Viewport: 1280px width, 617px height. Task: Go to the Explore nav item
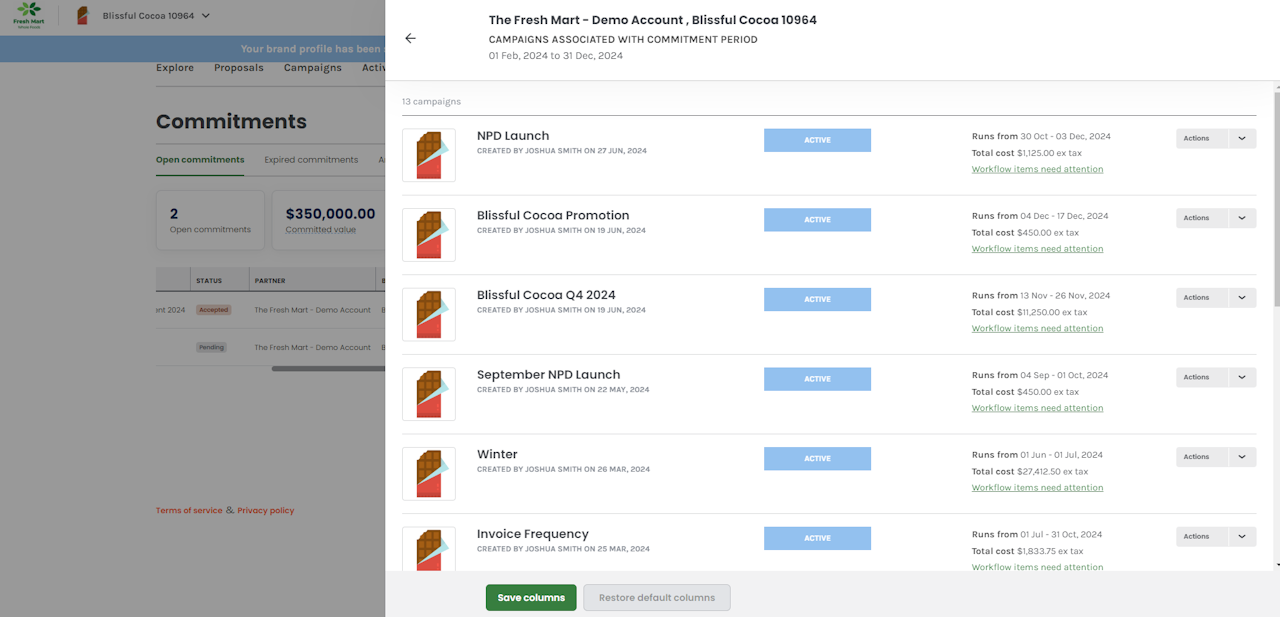tap(175, 68)
